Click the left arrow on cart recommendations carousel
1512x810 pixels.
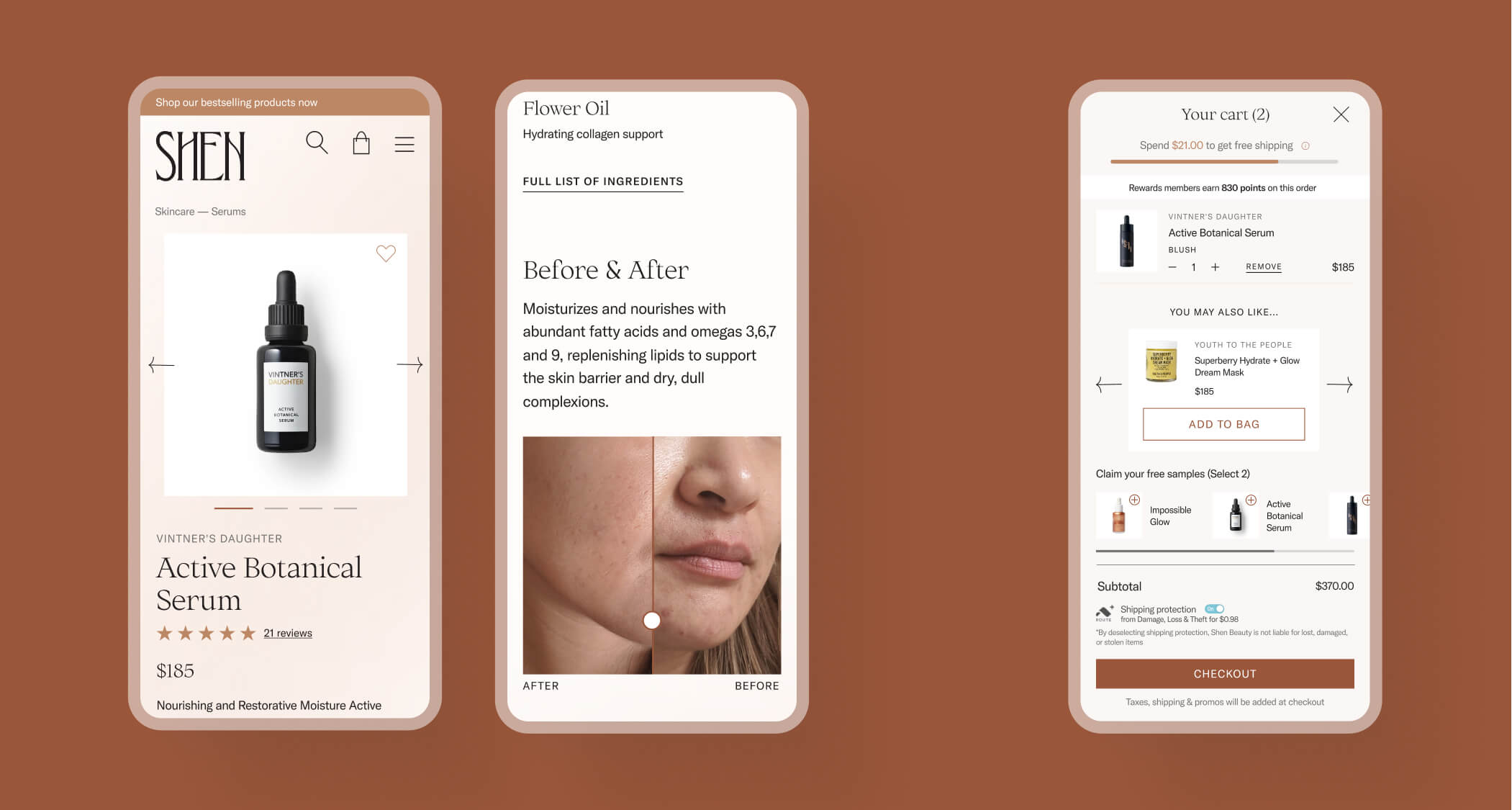1107,383
